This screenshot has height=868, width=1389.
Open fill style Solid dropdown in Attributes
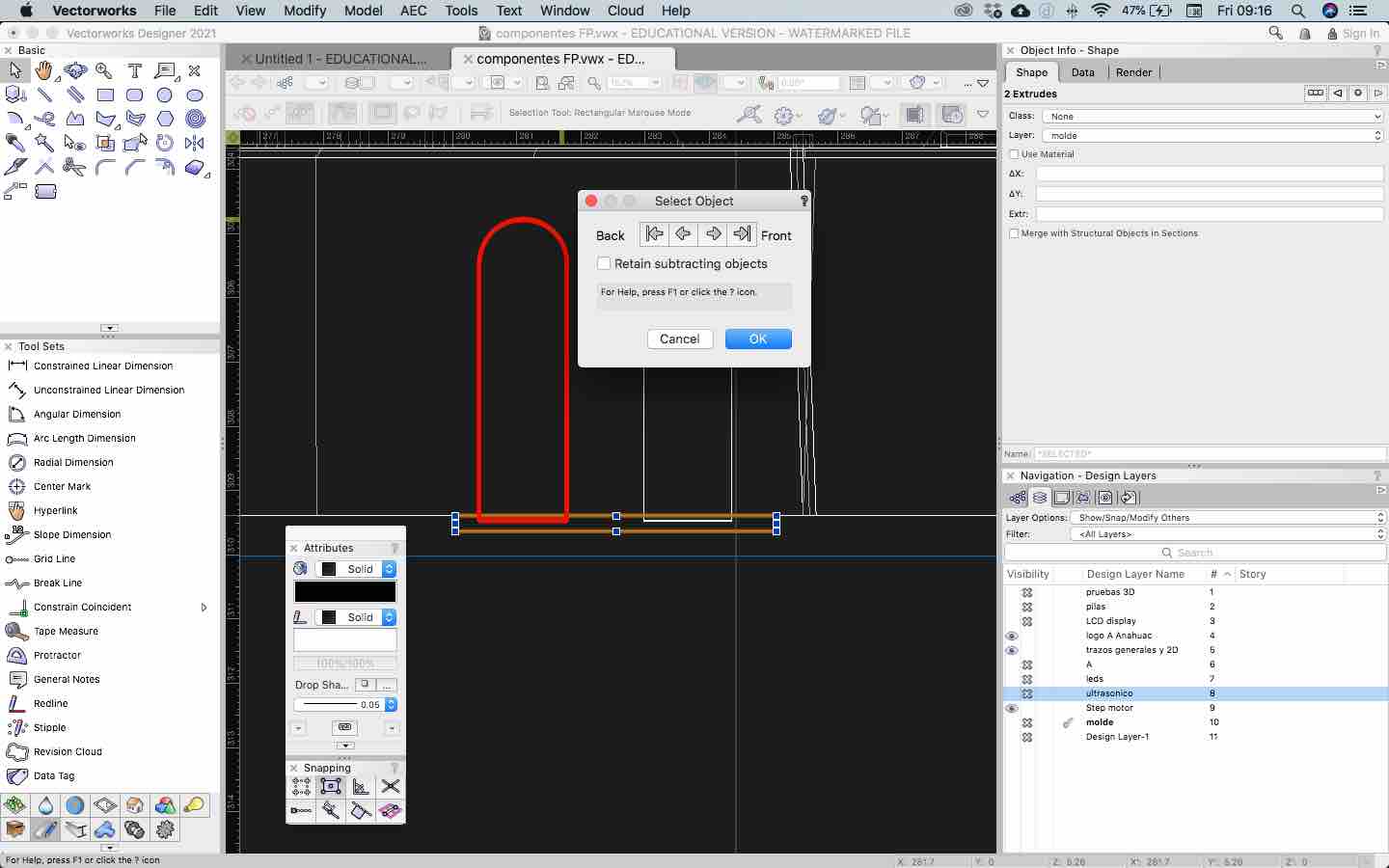tap(356, 569)
